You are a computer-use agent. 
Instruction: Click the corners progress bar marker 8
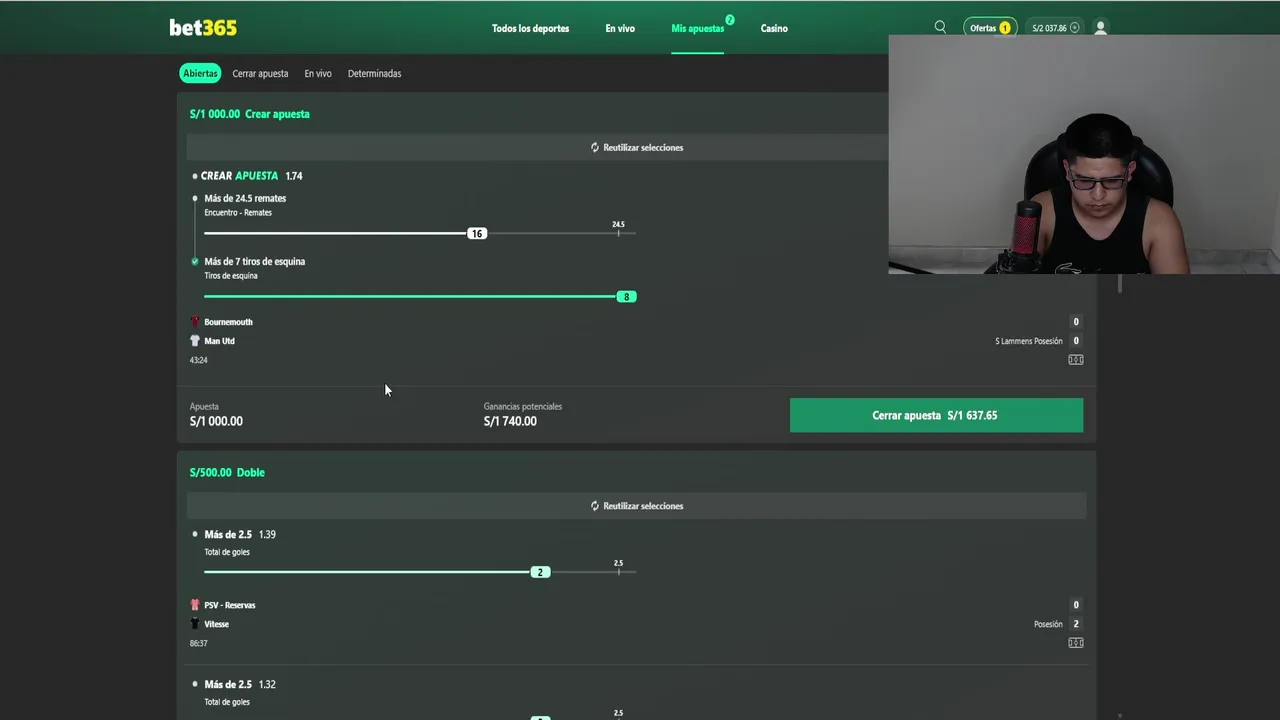click(x=626, y=296)
